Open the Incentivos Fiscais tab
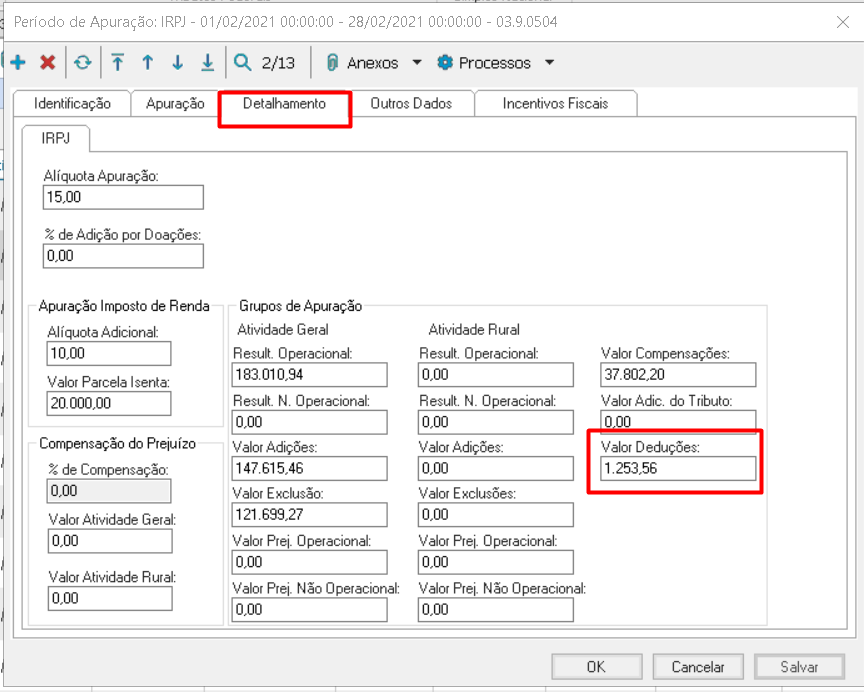Image resolution: width=864 pixels, height=692 pixels. [x=555, y=104]
